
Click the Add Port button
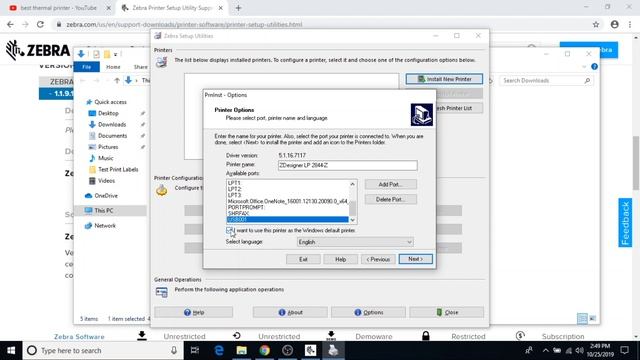tap(391, 184)
